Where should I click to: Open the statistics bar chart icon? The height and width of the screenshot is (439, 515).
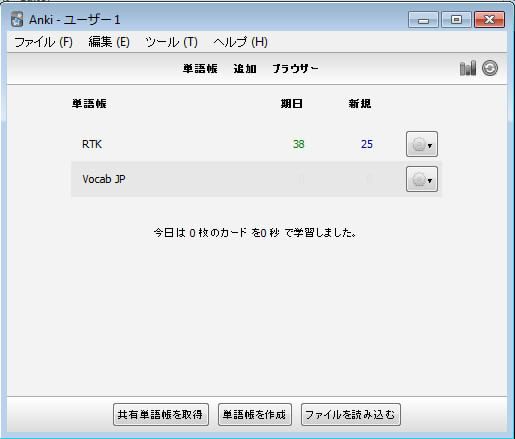468,69
